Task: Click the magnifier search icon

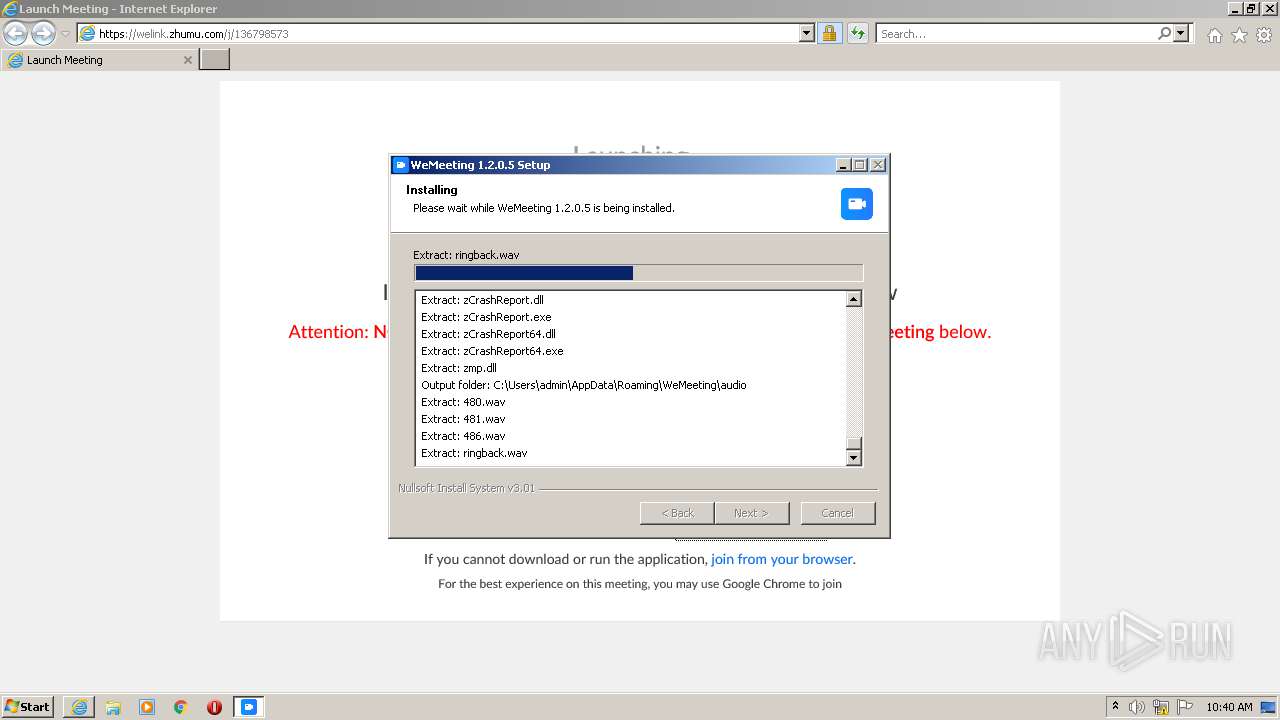Action: click(x=1164, y=33)
